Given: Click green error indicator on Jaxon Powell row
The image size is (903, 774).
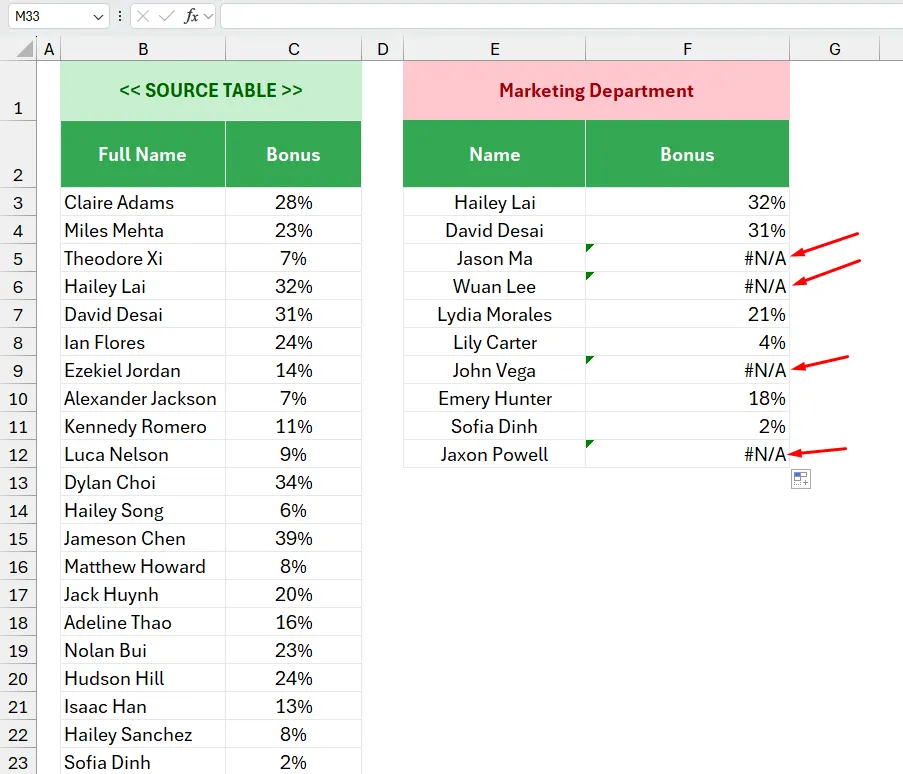Looking at the screenshot, I should tap(590, 443).
